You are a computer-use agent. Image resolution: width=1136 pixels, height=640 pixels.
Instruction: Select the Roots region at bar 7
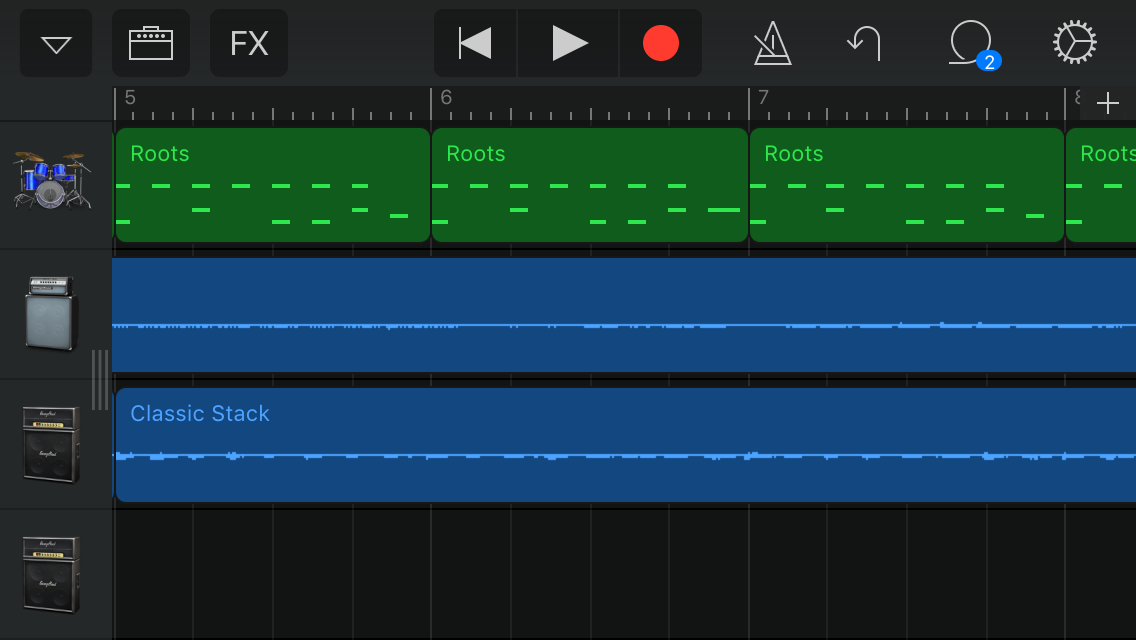coord(906,185)
